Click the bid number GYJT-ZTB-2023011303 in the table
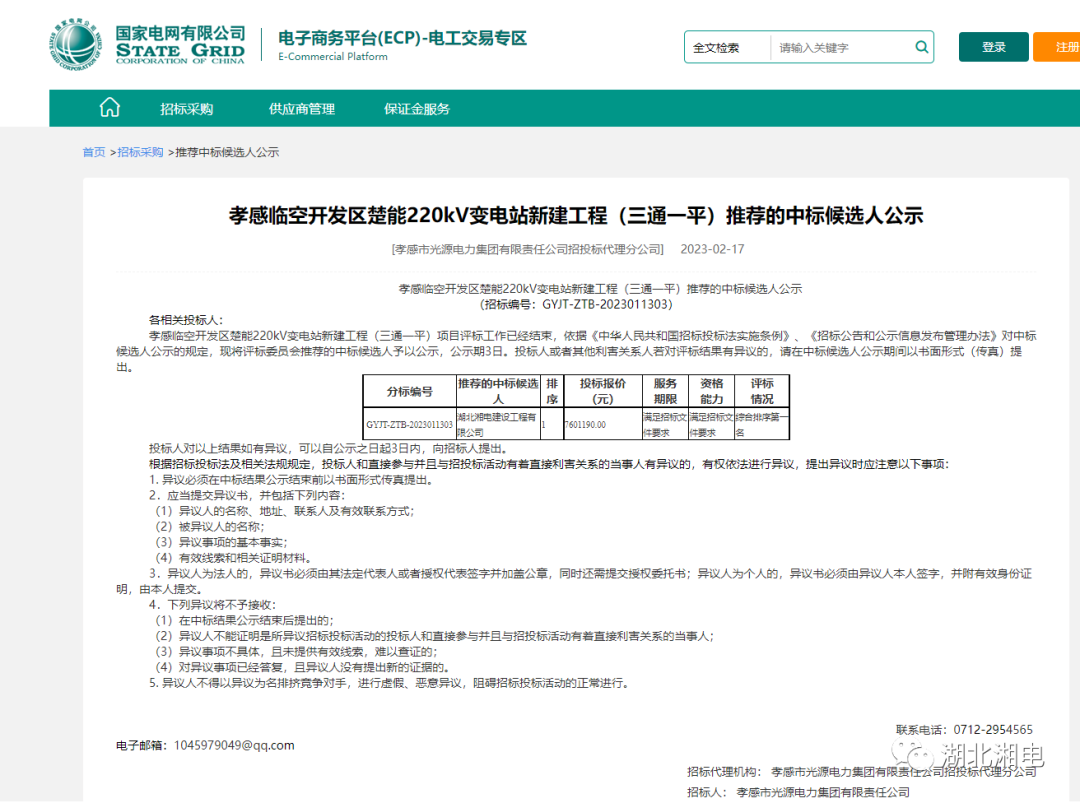 408,424
